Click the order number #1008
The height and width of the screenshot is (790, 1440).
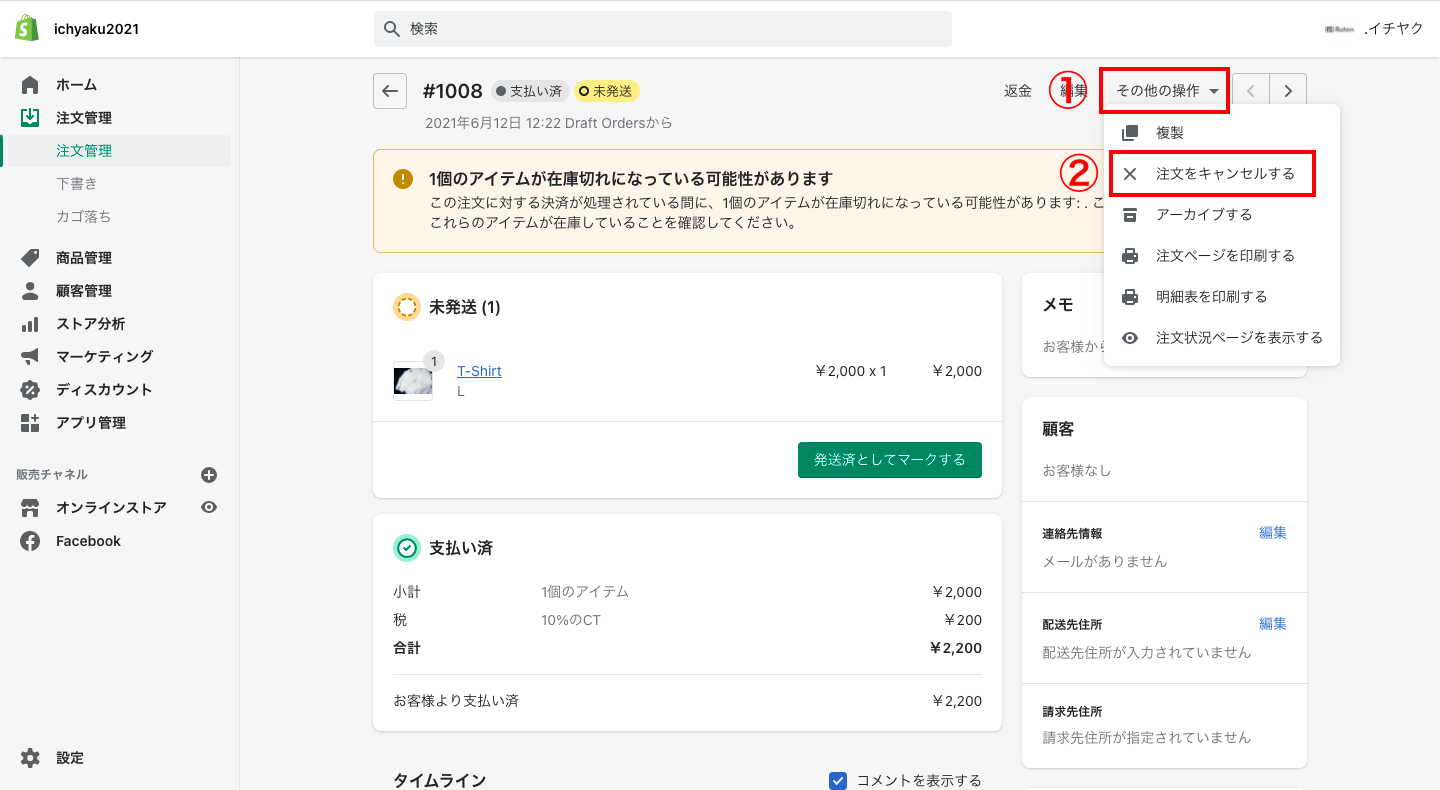coord(453,91)
